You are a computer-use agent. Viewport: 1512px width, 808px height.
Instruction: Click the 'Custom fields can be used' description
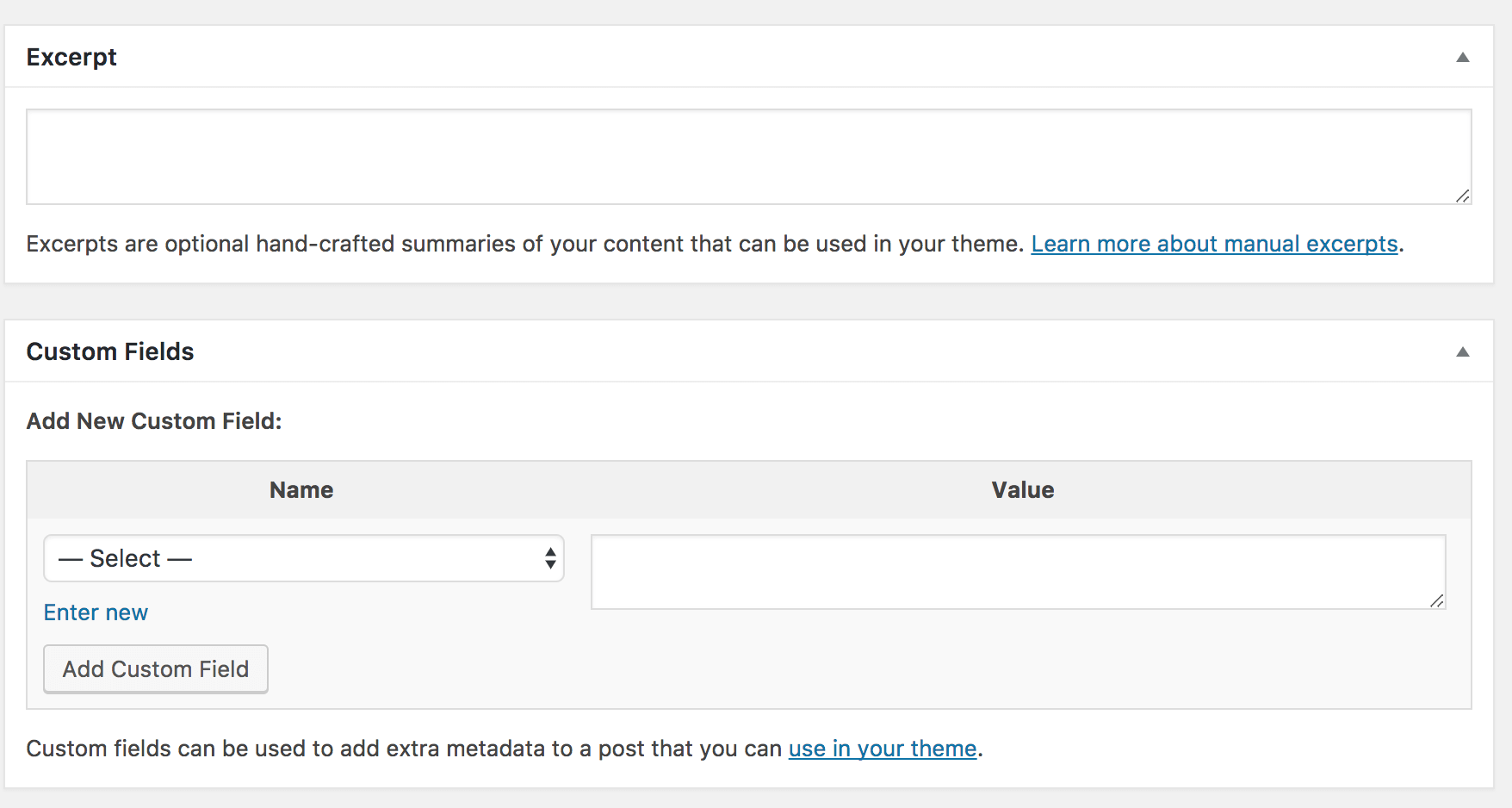coord(403,749)
